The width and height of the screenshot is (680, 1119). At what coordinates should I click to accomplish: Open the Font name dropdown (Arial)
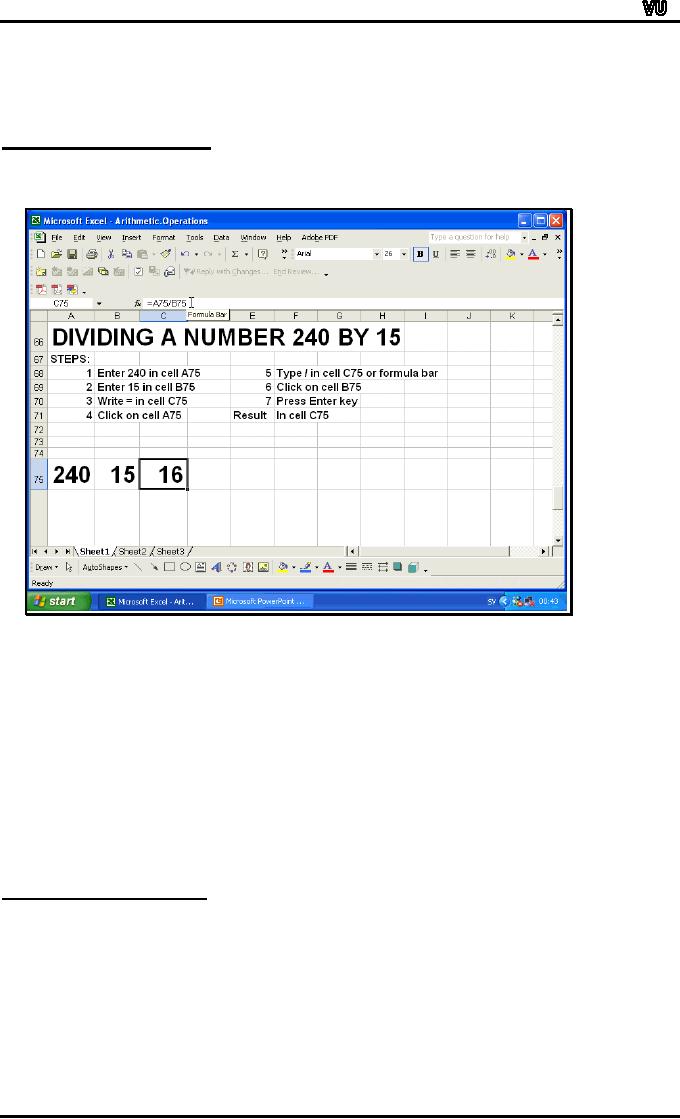[x=377, y=254]
